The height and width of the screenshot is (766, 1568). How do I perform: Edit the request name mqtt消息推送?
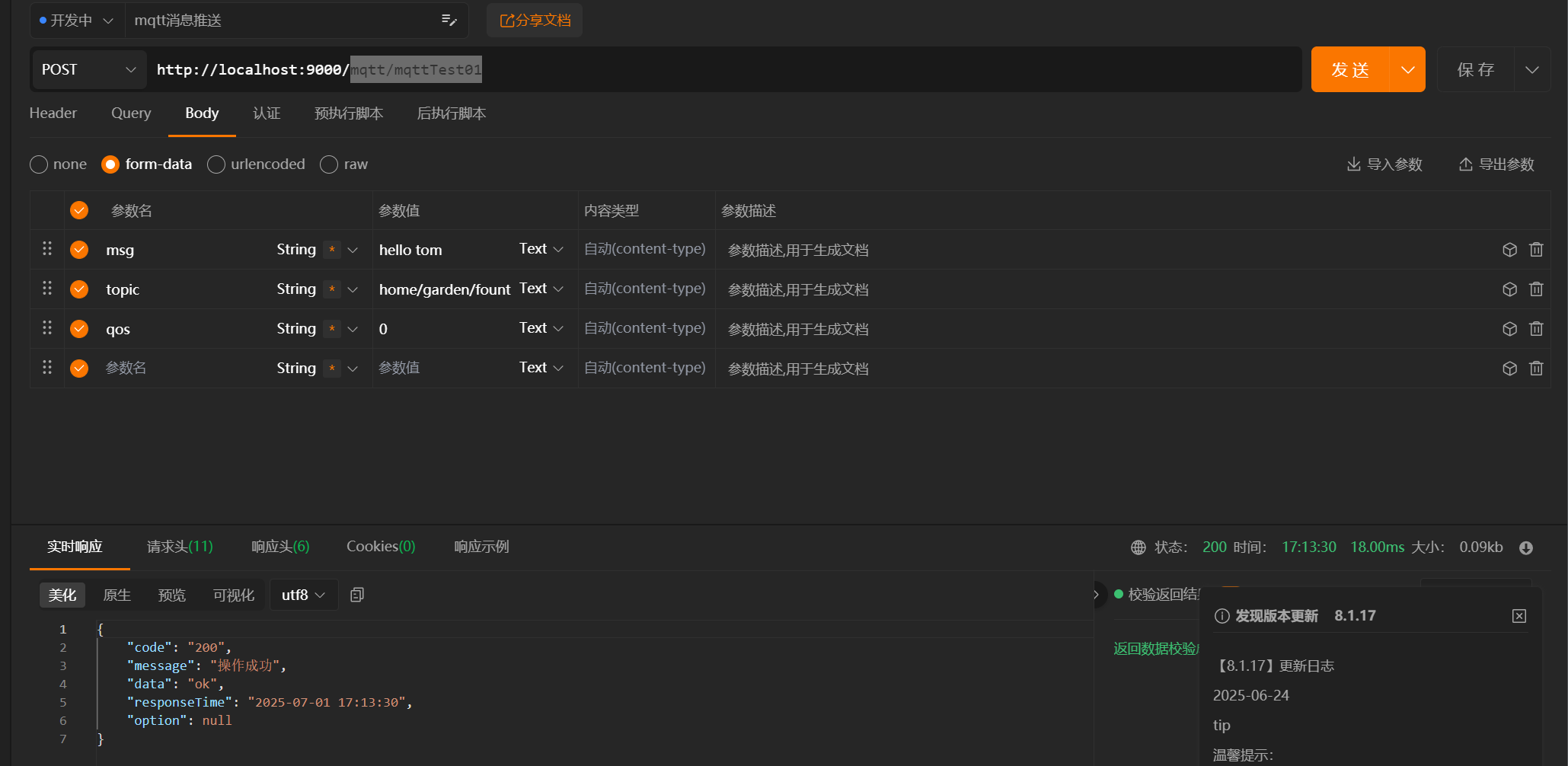pos(449,21)
